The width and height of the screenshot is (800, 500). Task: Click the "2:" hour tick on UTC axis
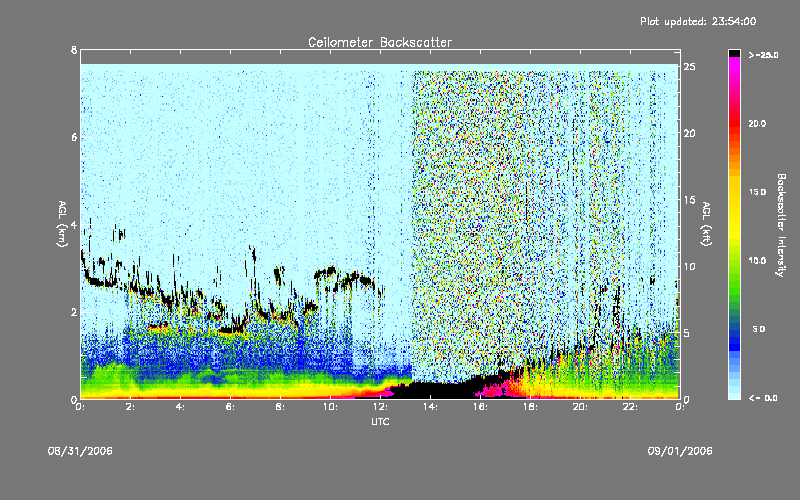tap(130, 407)
